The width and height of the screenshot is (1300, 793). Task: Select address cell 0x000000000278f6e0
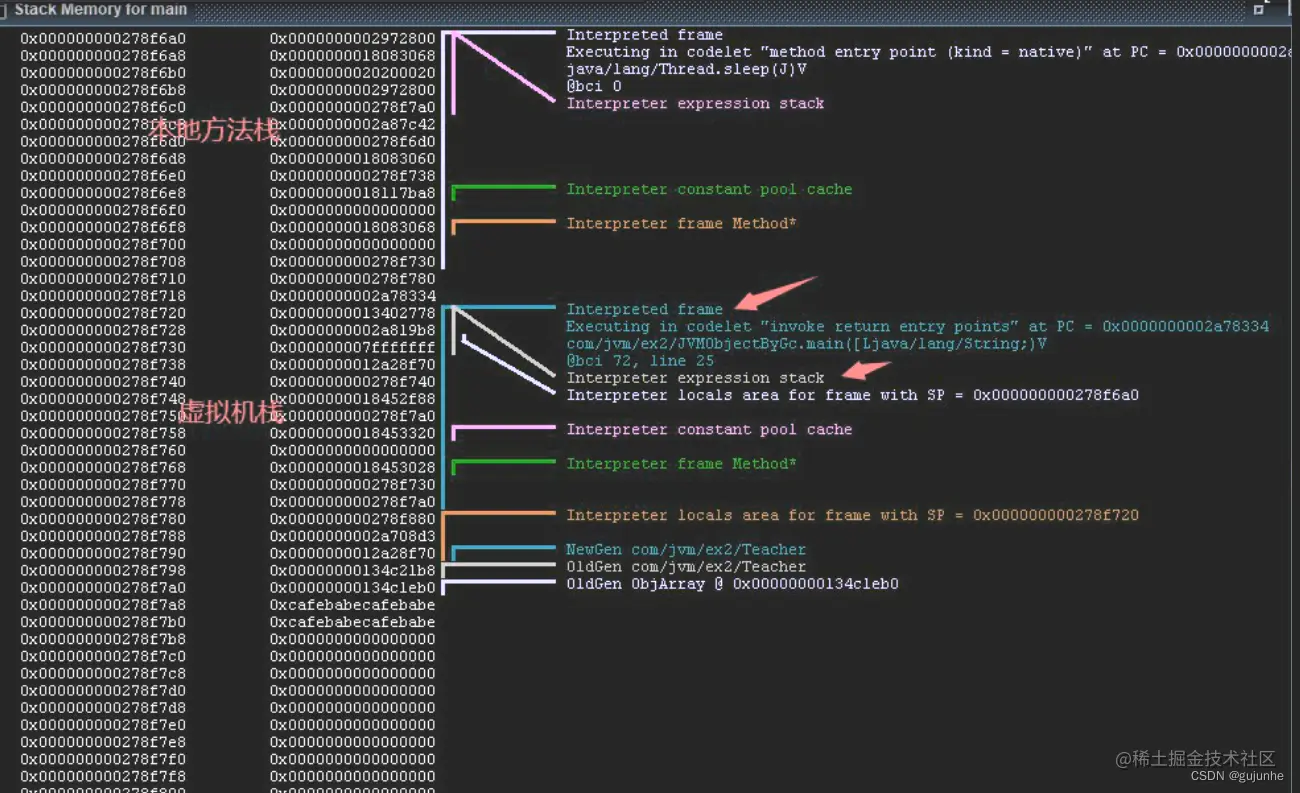(103, 176)
